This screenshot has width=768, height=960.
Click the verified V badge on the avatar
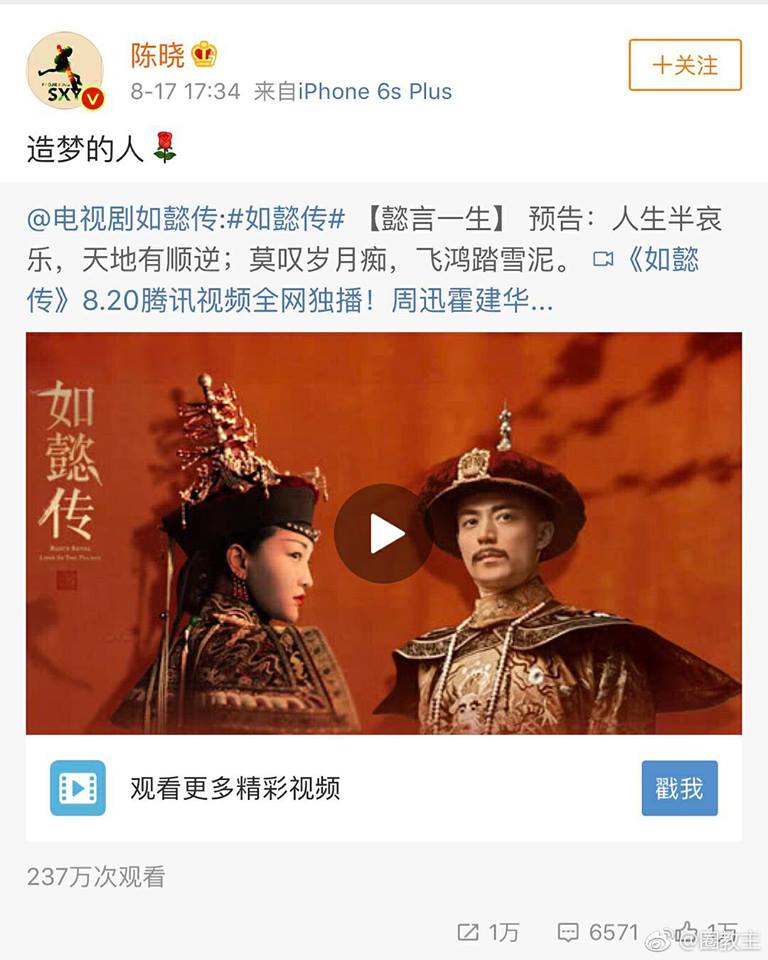pos(93,98)
